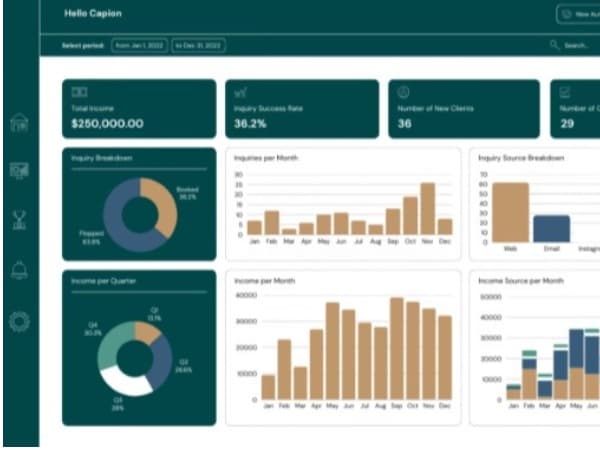
Task: Click the Sep bar in Income per Month
Action: (x=397, y=349)
